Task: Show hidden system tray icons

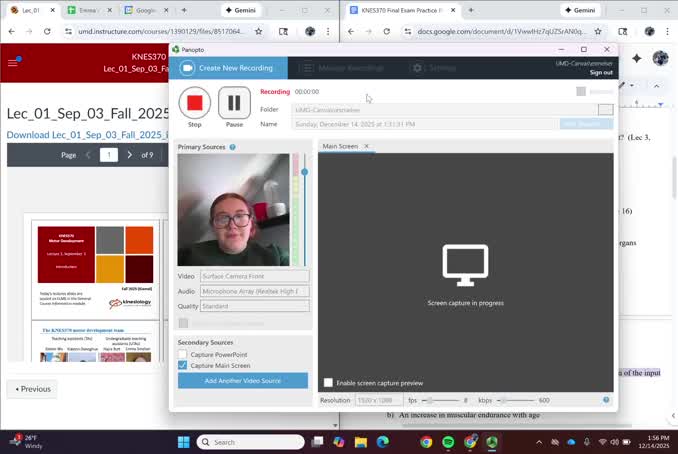Action: coord(539,442)
